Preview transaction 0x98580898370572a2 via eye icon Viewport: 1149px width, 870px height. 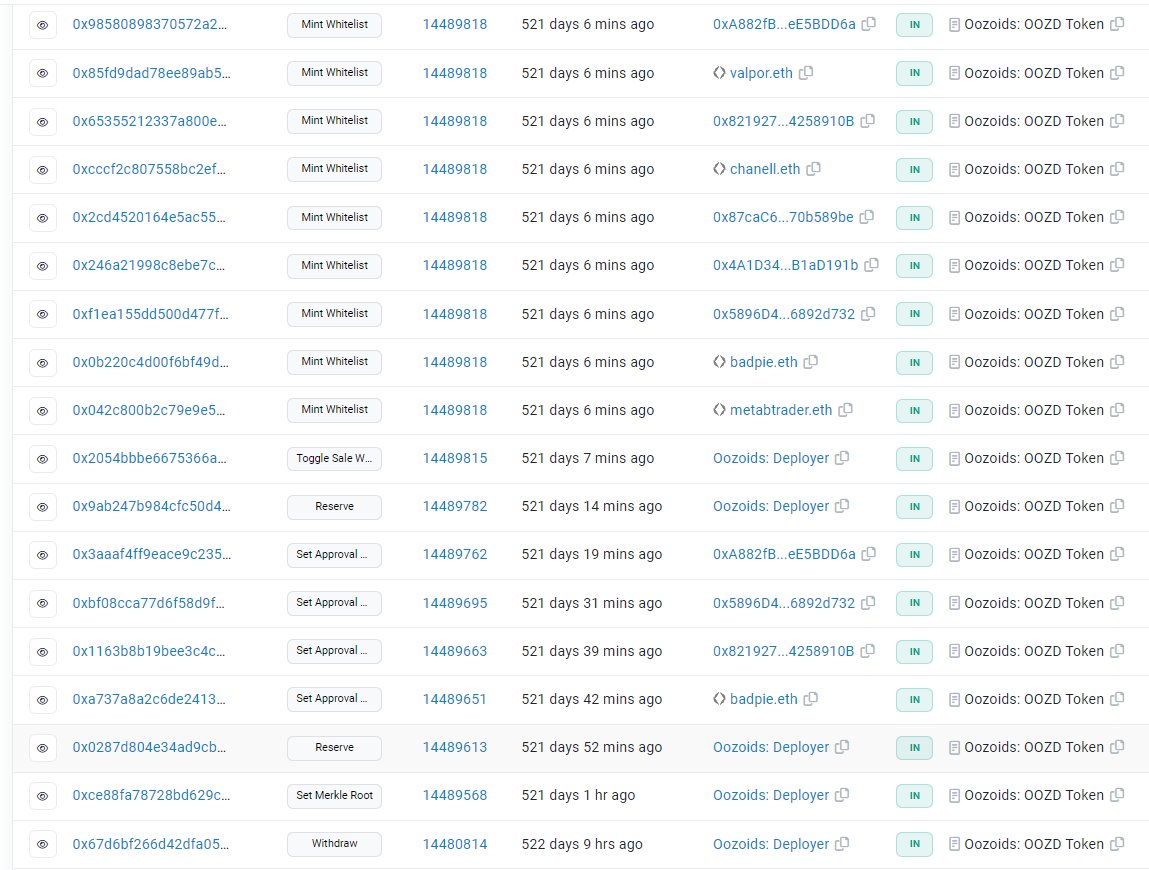click(x=43, y=25)
